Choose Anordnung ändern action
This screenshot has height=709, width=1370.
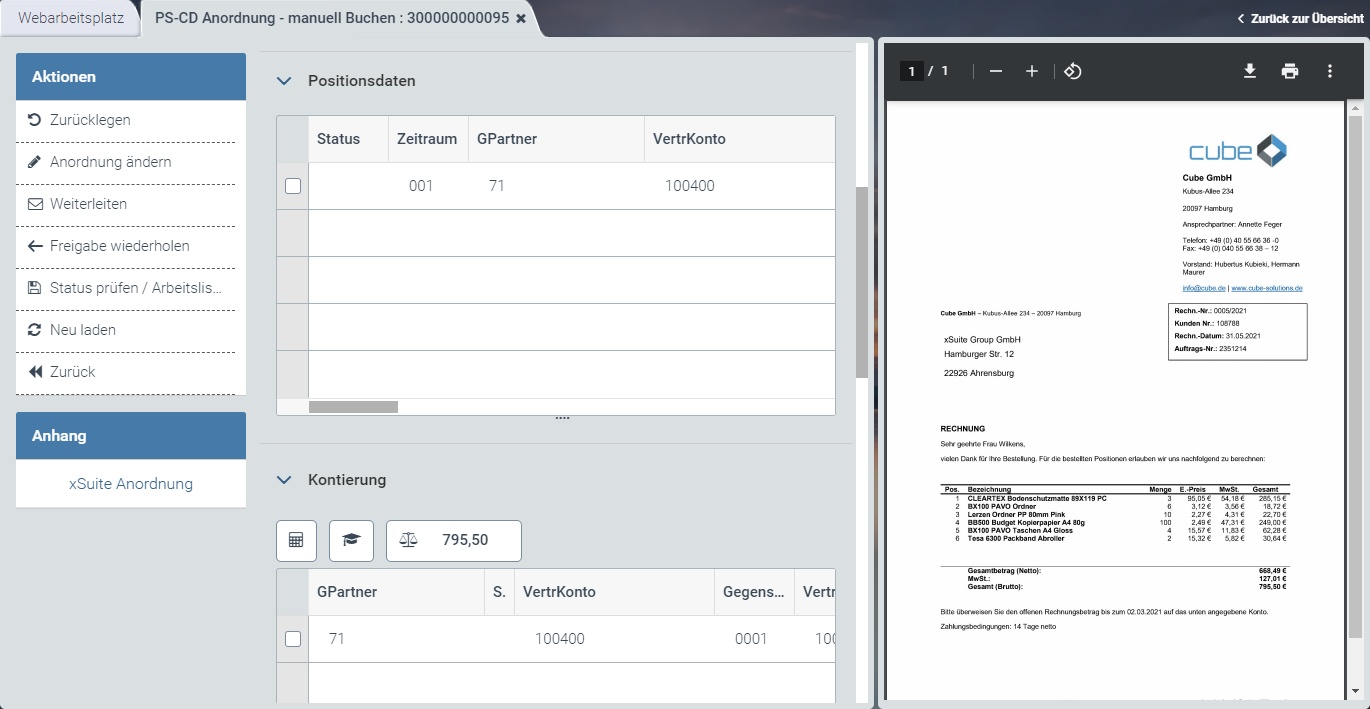pos(110,162)
